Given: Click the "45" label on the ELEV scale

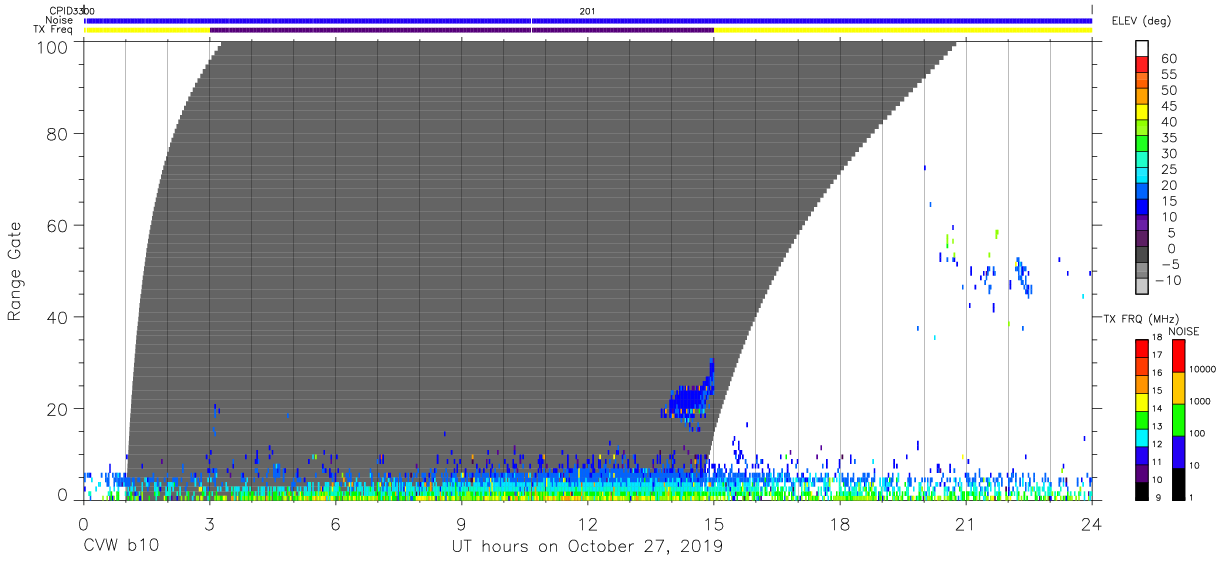Looking at the screenshot, I should coord(1168,107).
